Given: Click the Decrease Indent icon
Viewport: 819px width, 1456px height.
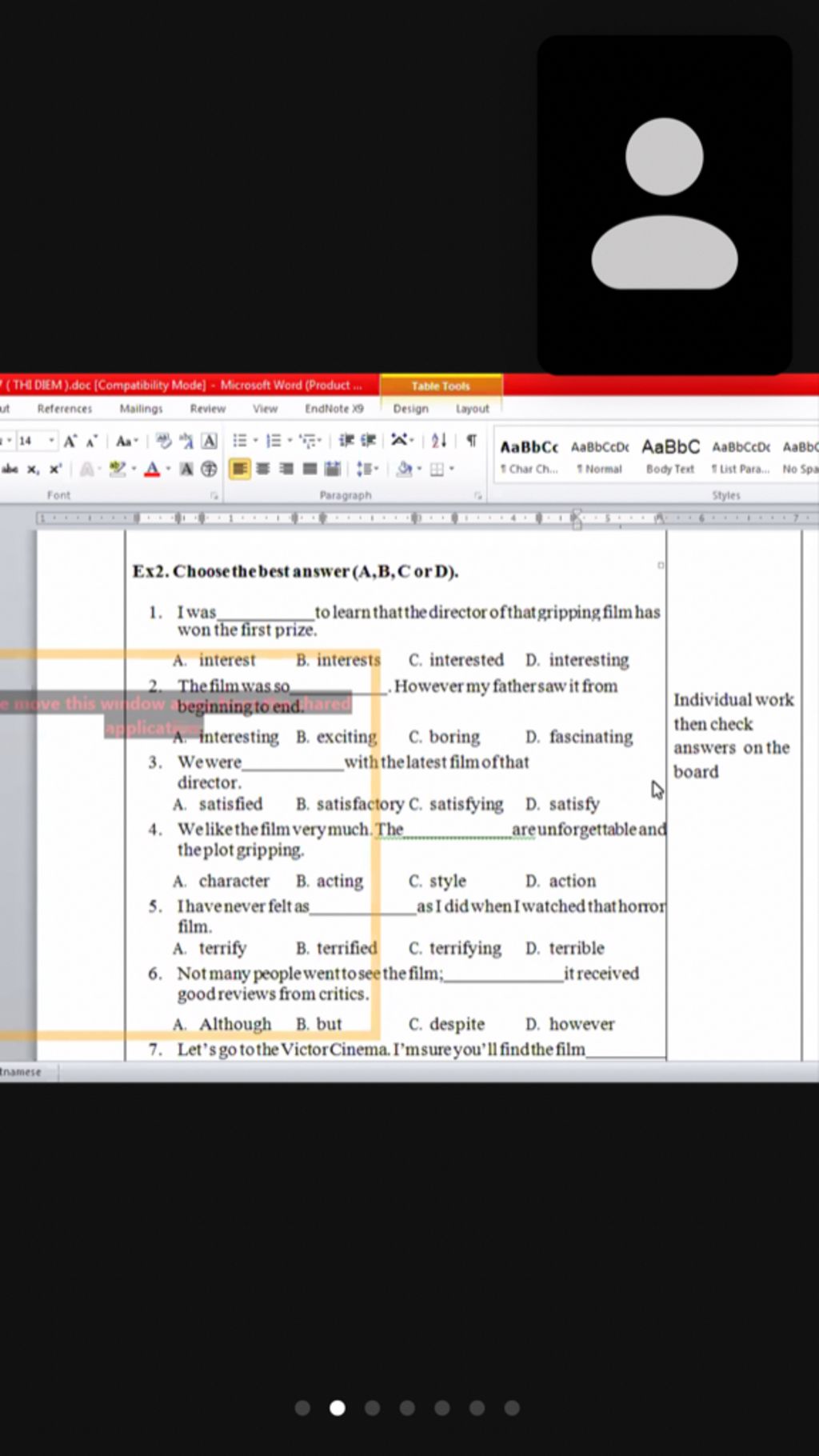Looking at the screenshot, I should (346, 441).
